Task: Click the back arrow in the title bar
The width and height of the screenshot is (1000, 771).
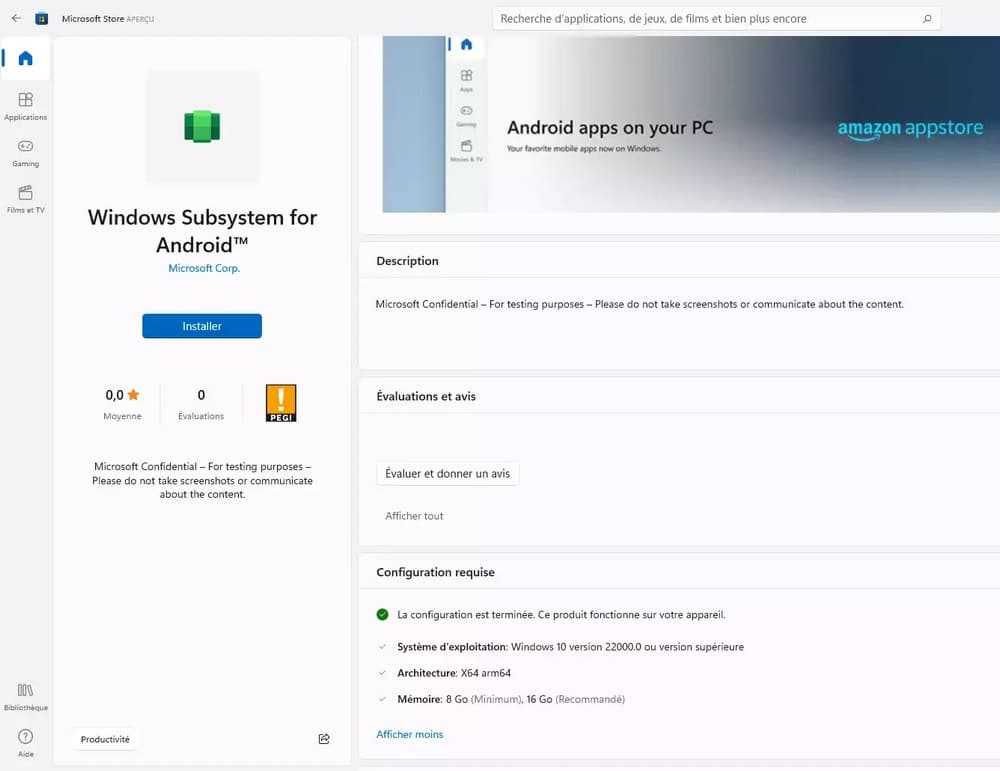Action: pos(14,17)
